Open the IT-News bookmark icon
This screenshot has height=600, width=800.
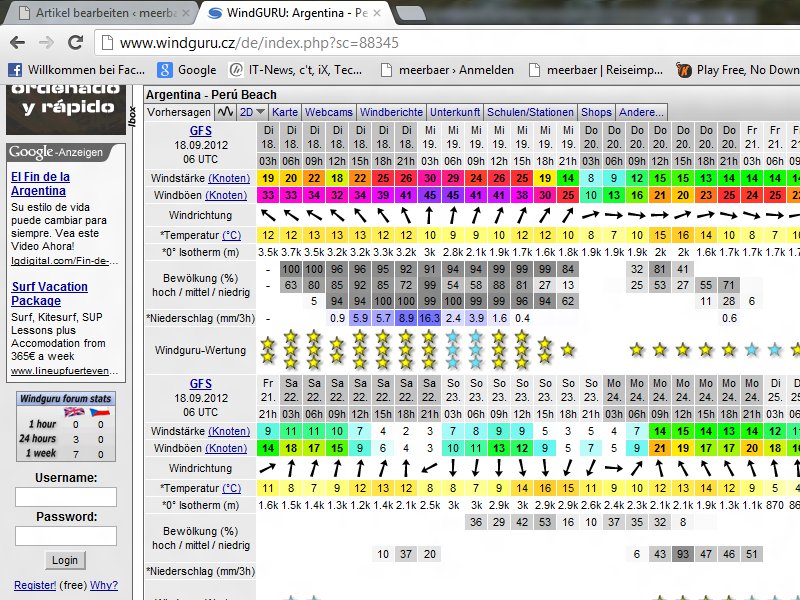[x=236, y=70]
